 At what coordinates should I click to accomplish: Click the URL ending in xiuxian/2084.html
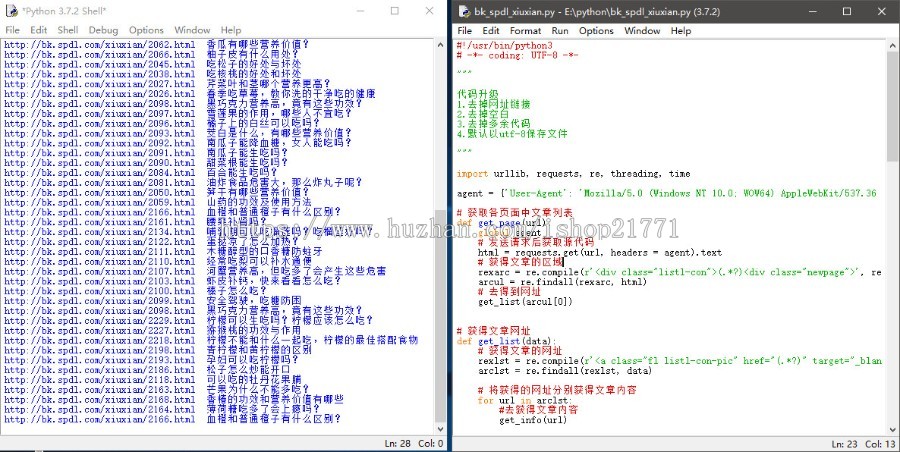[99, 173]
